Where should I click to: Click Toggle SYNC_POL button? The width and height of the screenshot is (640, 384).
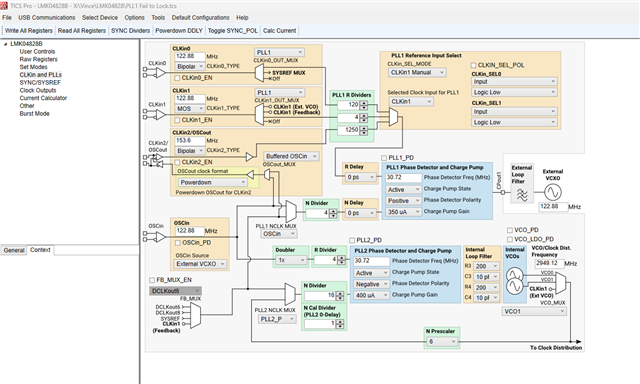[233, 31]
